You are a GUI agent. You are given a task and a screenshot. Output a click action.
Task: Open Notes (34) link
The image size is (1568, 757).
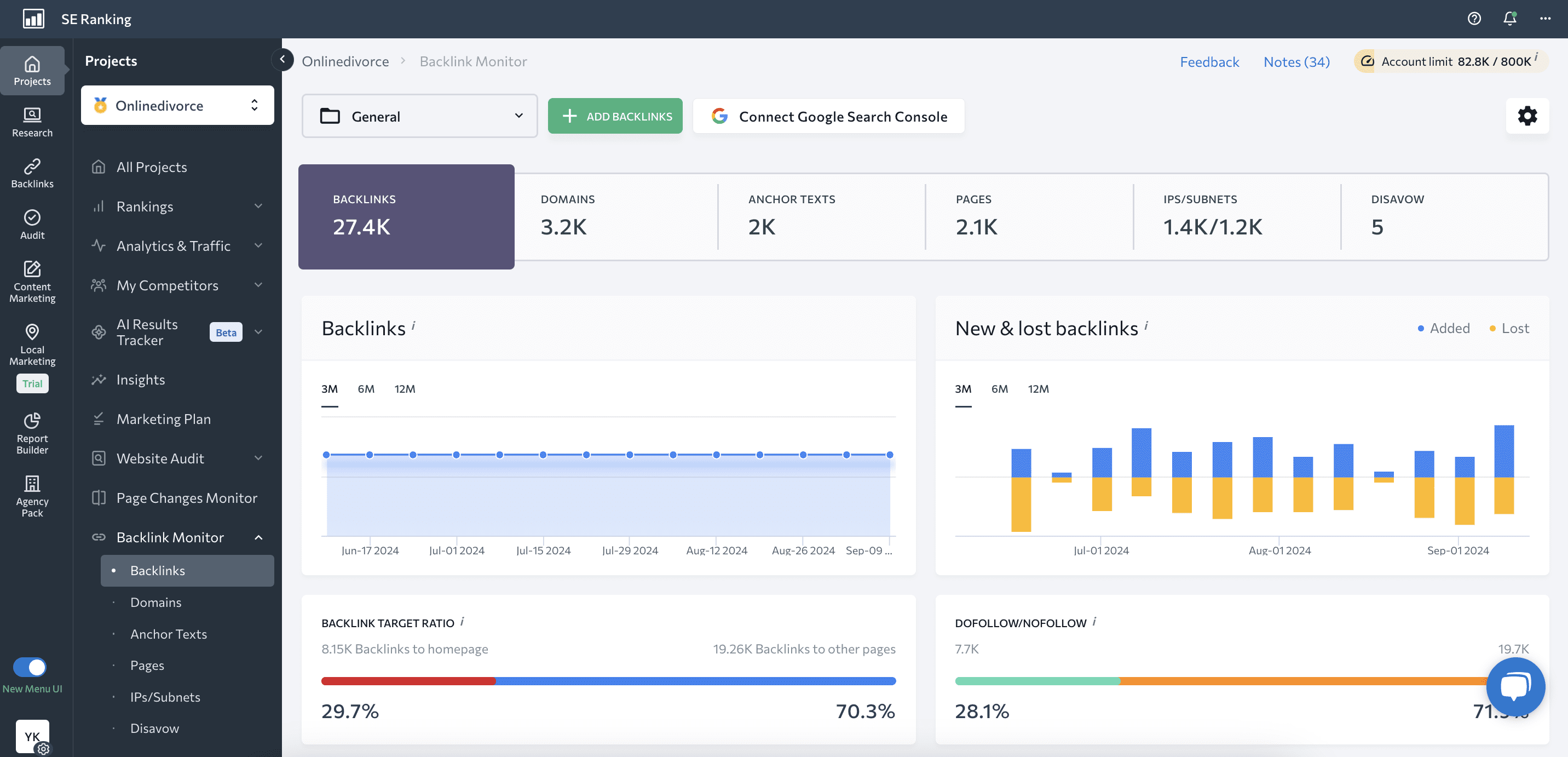[x=1296, y=61]
